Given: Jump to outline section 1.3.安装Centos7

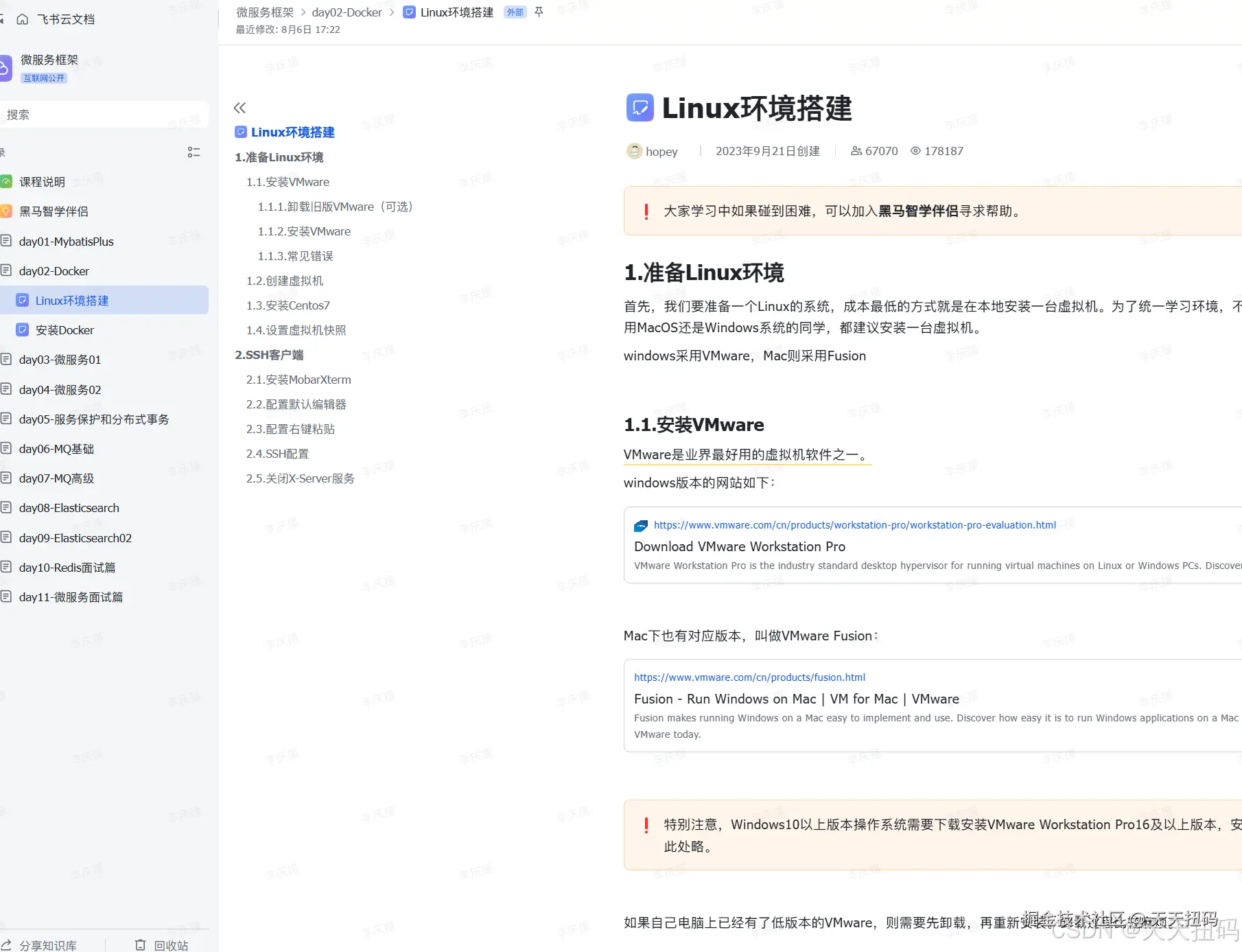Looking at the screenshot, I should [288, 305].
